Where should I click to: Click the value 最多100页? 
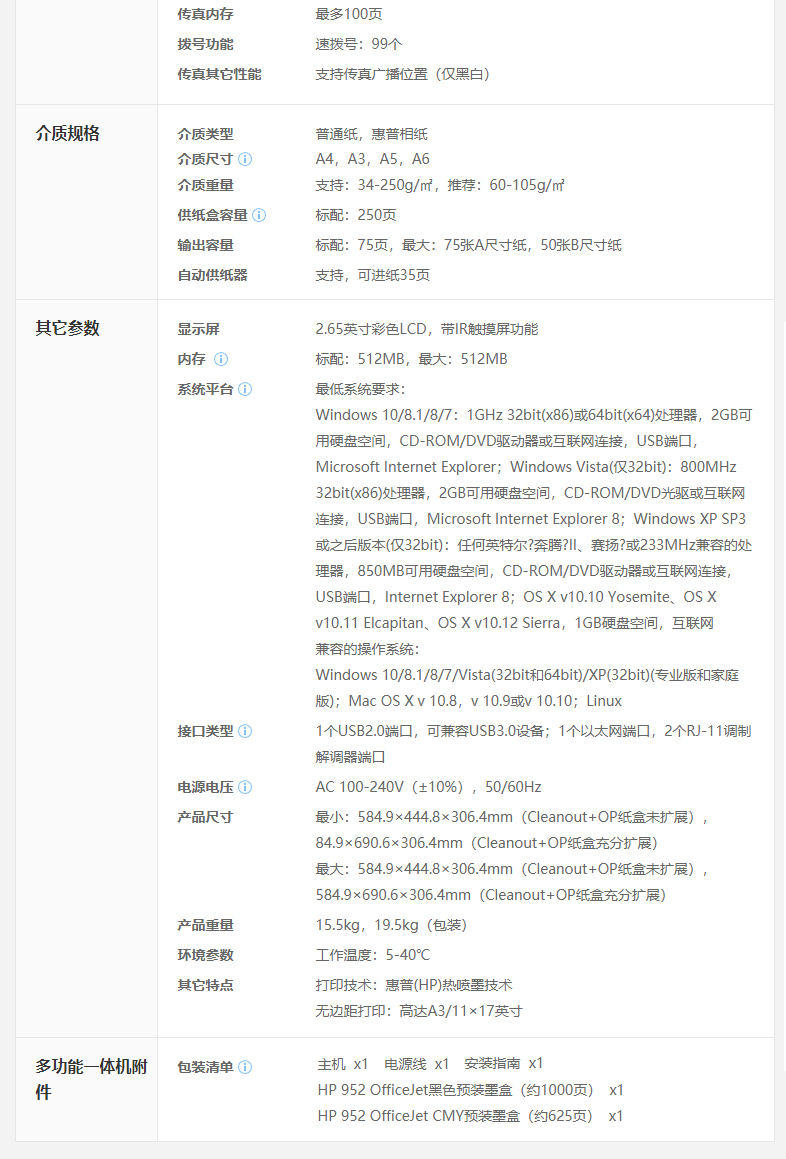(349, 14)
